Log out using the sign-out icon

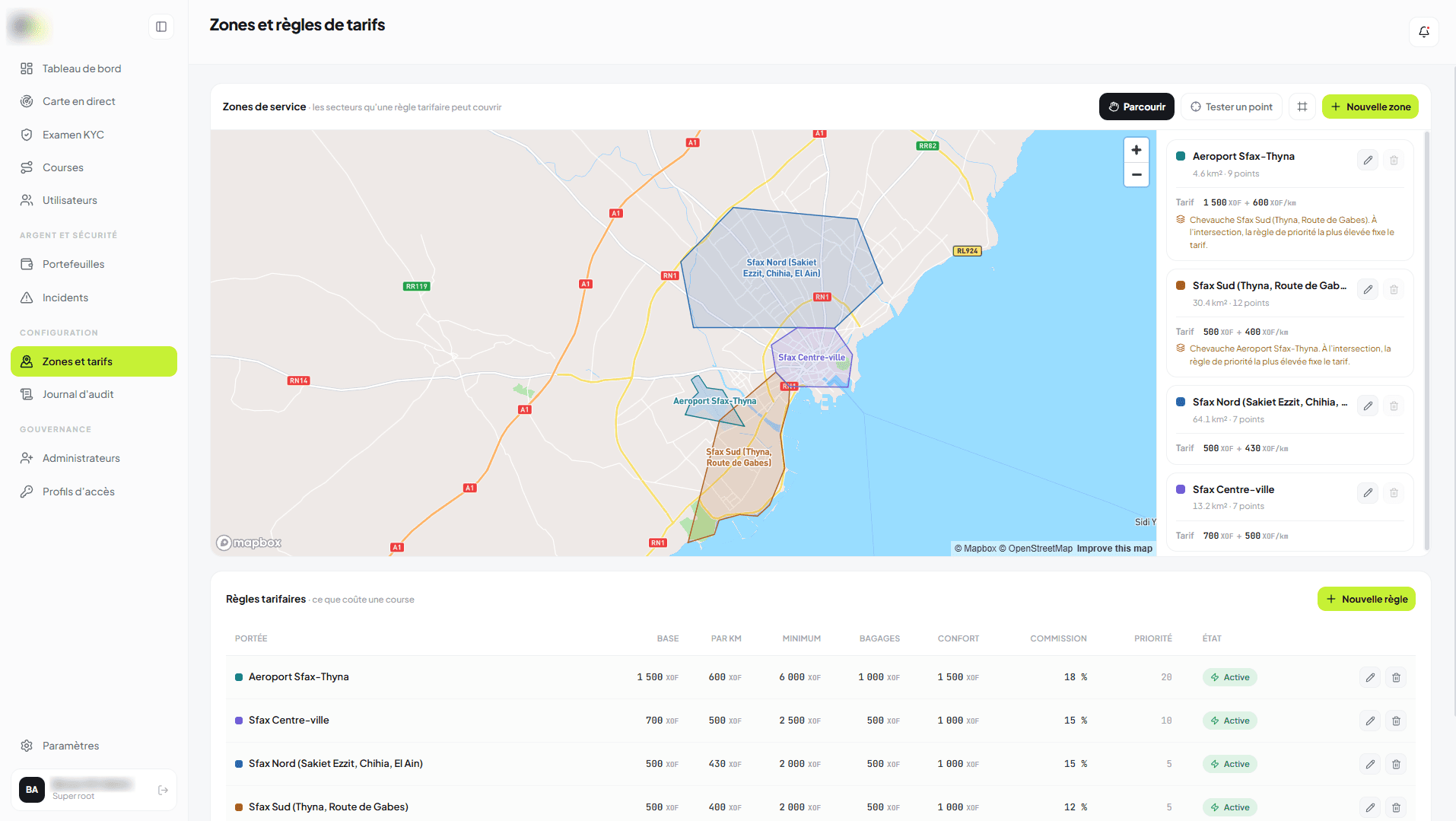[163, 790]
